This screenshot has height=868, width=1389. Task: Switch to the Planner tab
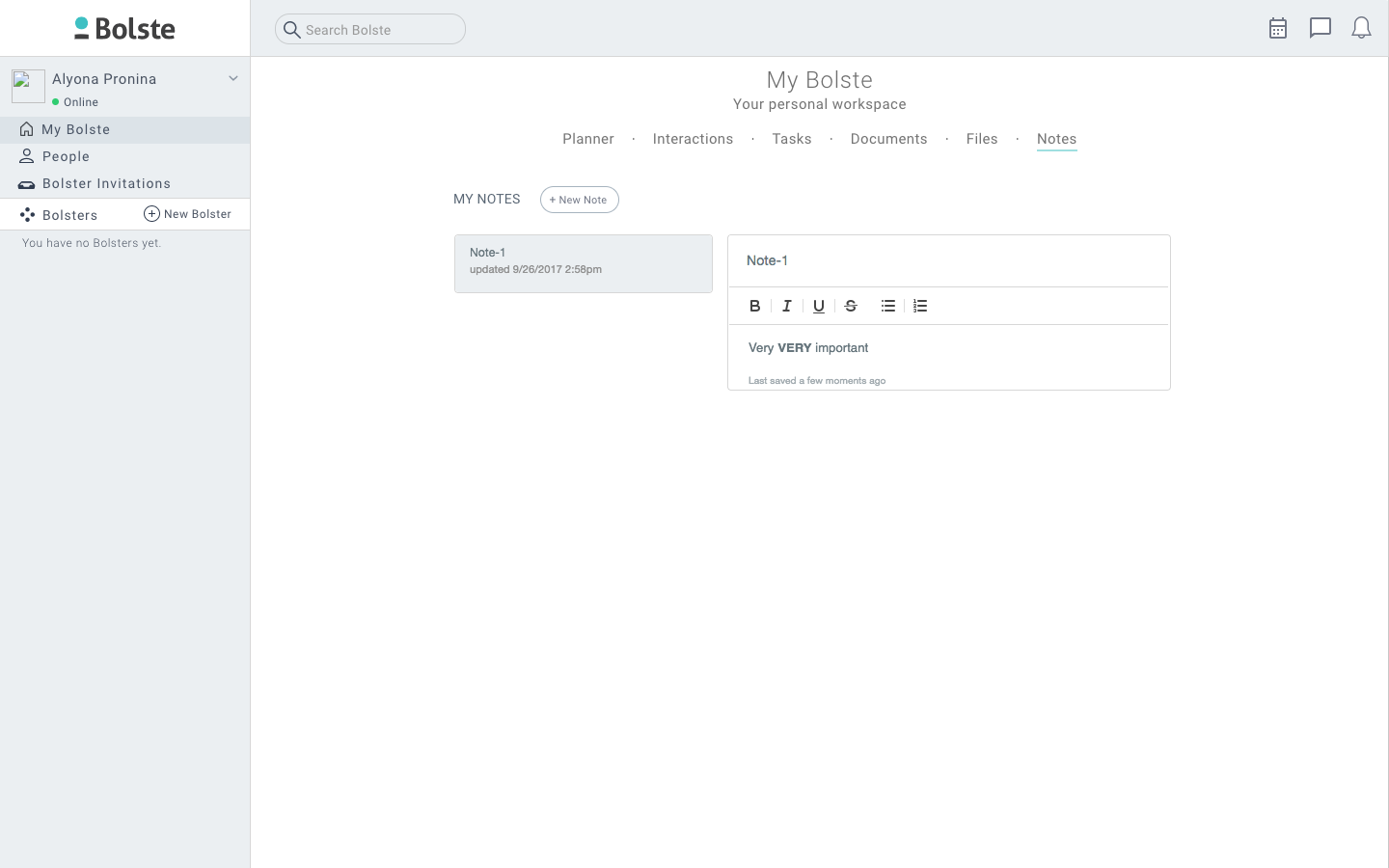point(588,139)
